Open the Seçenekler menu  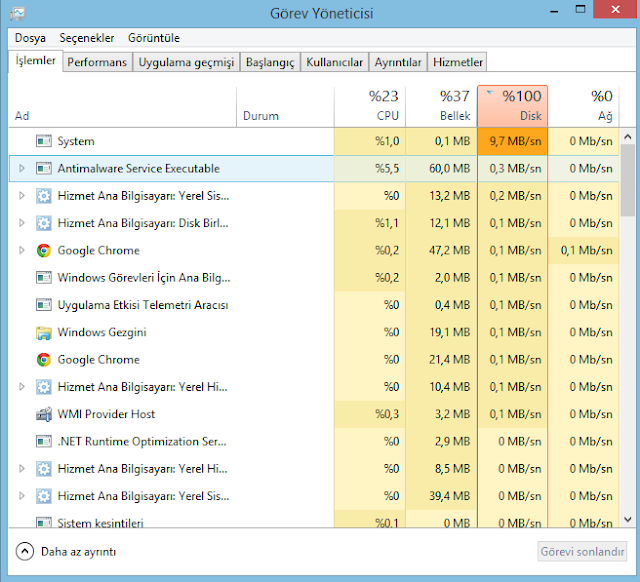point(87,38)
